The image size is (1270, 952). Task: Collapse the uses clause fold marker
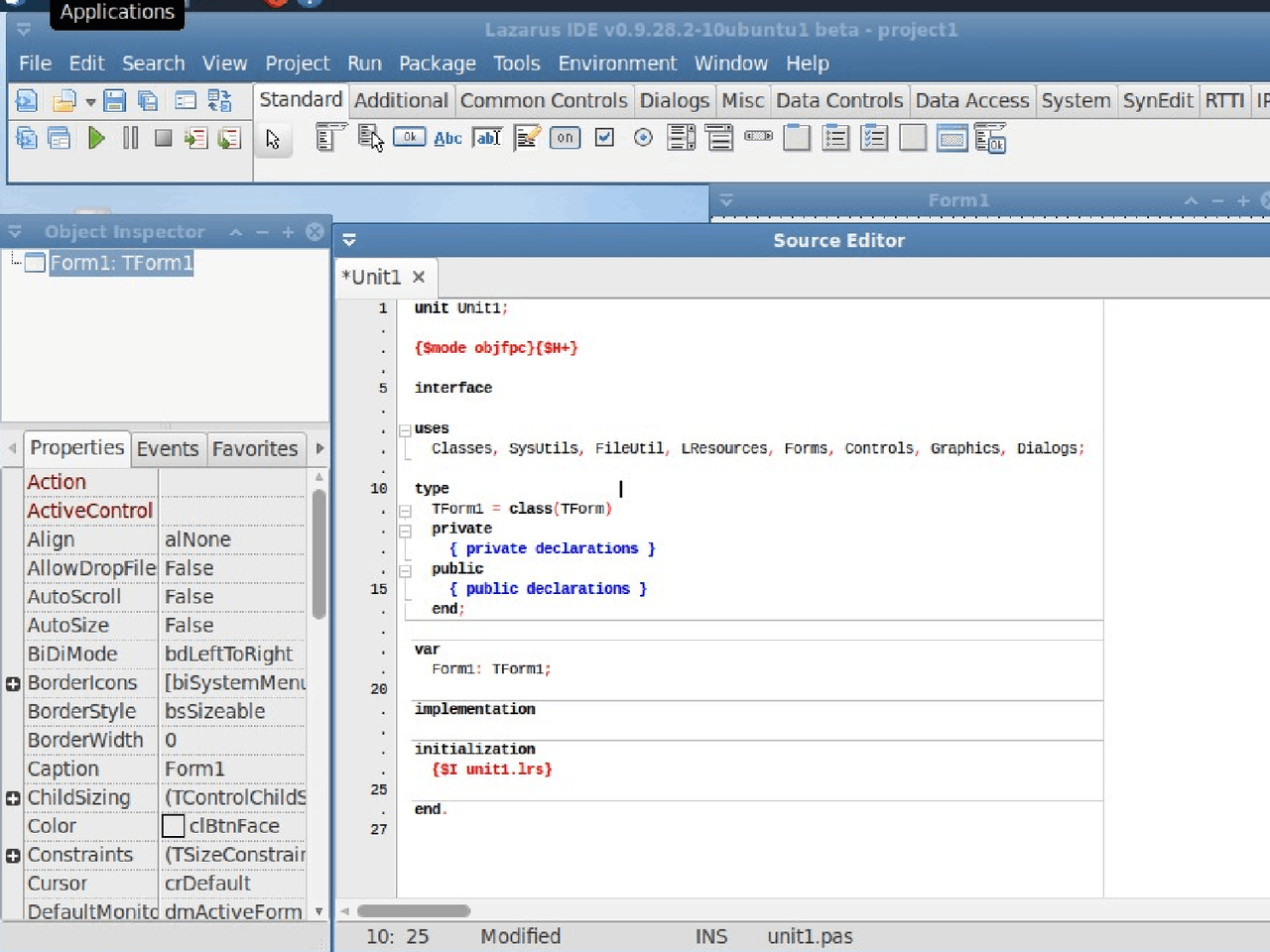[405, 430]
